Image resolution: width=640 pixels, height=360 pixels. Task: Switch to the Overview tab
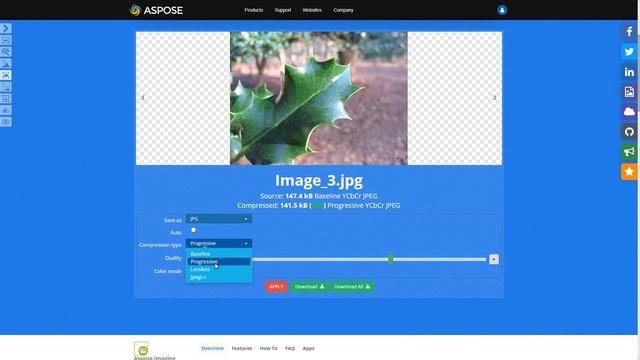click(x=213, y=348)
